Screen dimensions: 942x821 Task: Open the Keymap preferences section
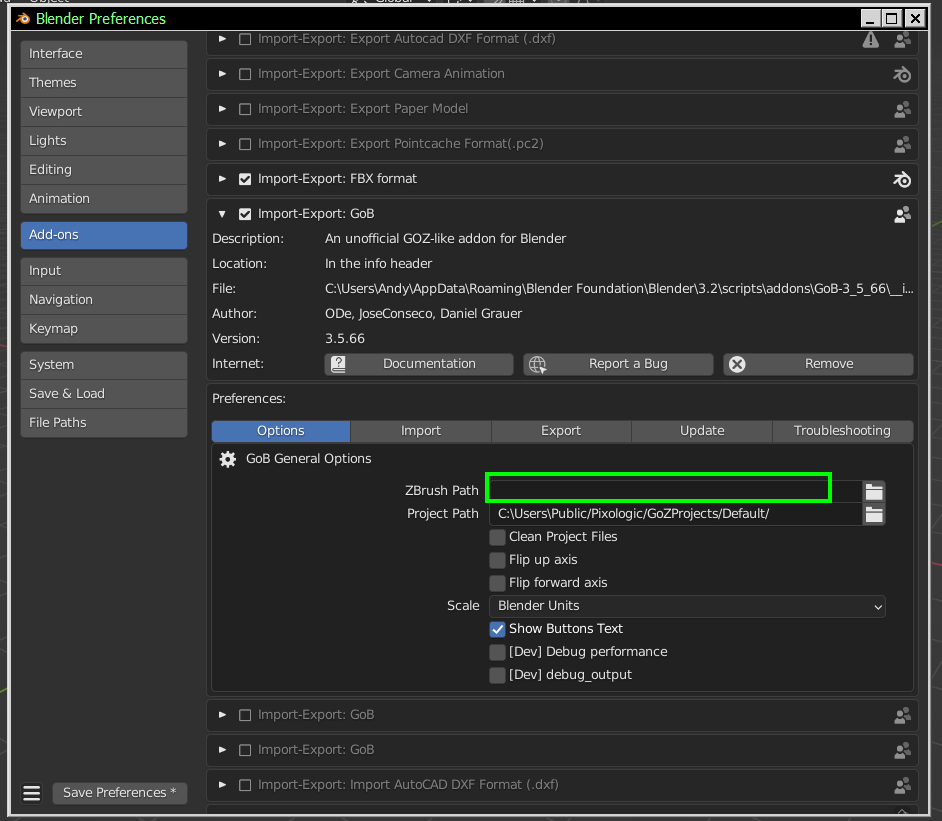(104, 329)
